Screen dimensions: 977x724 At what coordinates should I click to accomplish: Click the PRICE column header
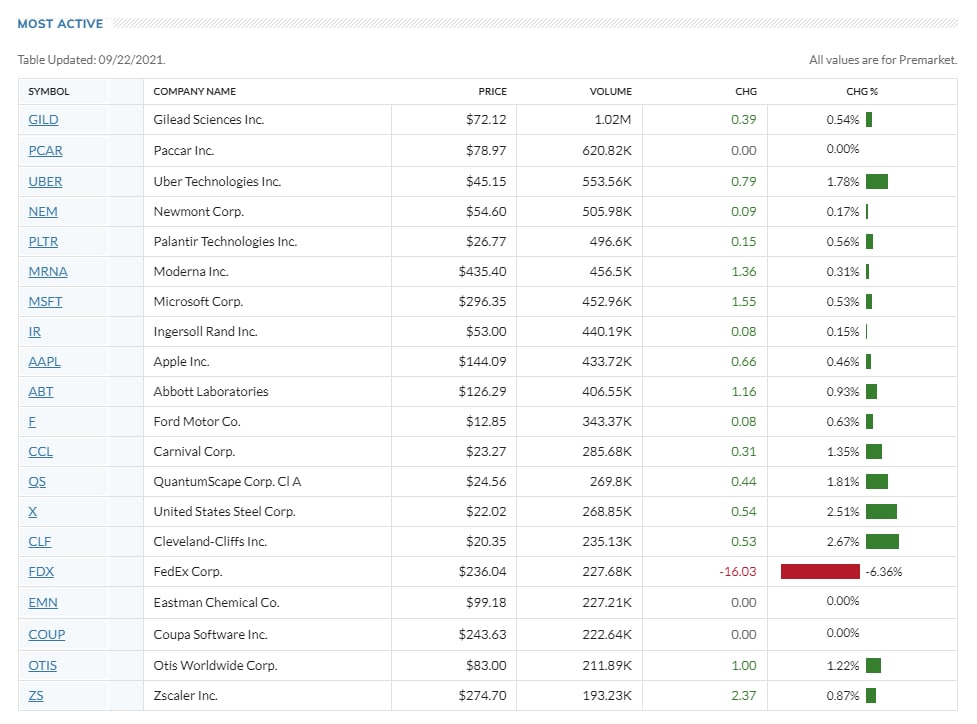tap(492, 92)
